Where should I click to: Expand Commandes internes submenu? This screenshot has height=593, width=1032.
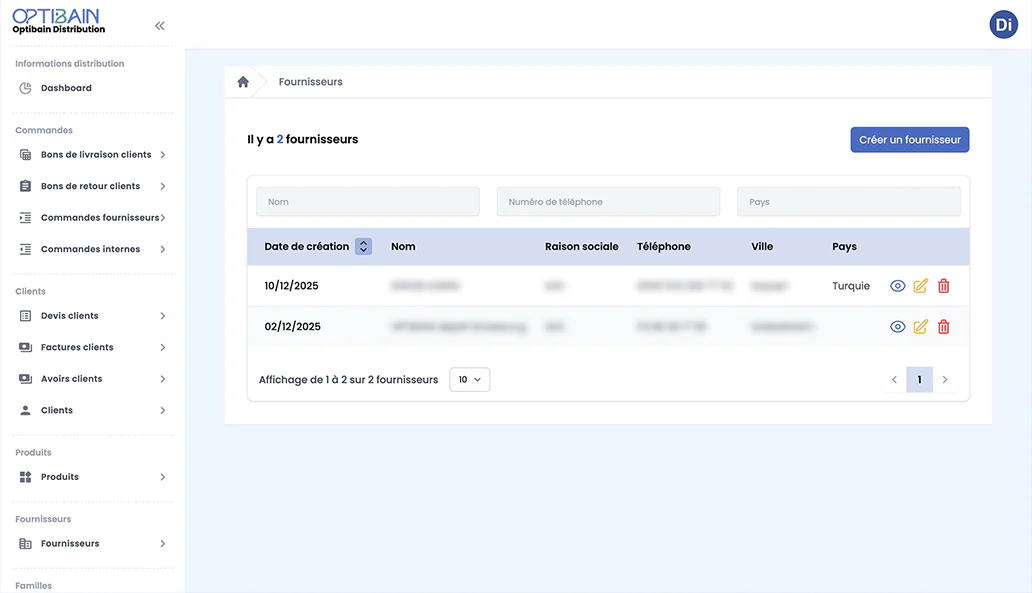pos(163,249)
